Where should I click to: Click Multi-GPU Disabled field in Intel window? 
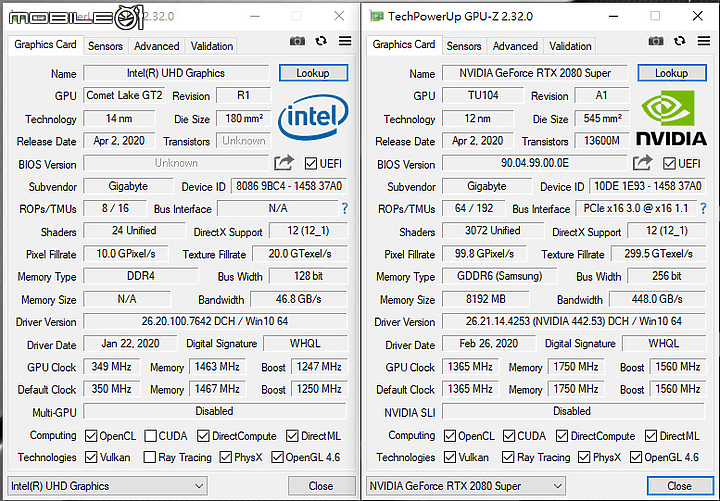214,411
